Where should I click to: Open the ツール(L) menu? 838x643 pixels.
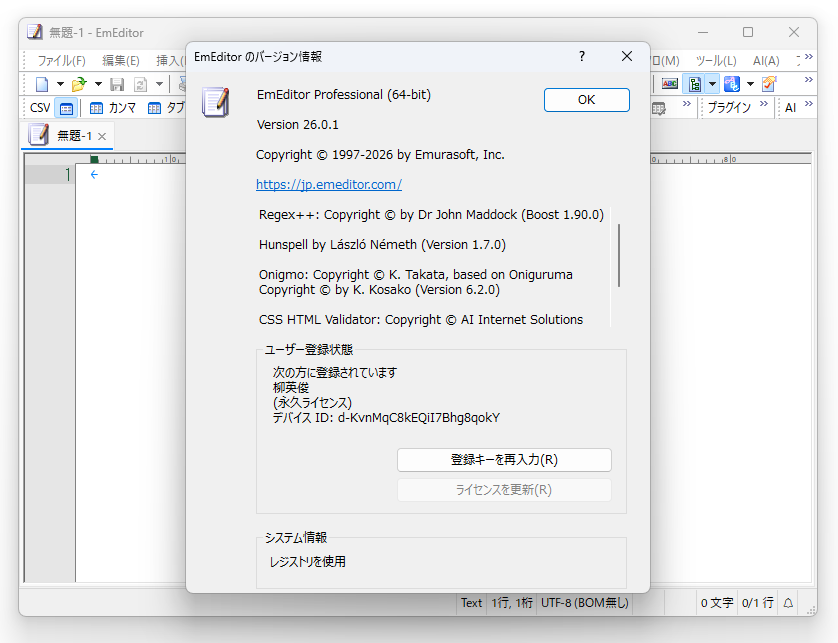pos(716,60)
